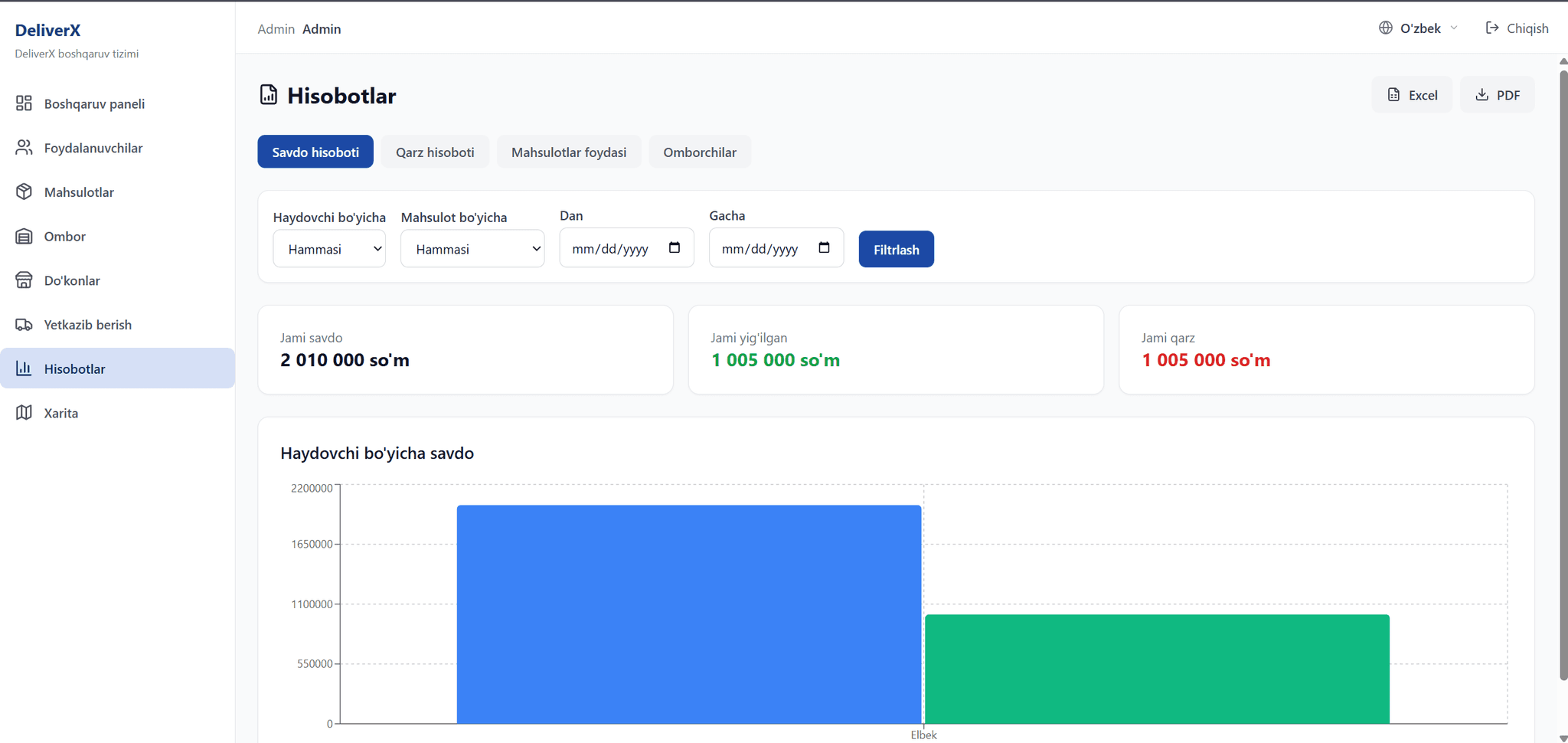
Task: Switch to the Mahsulotlar foydasi tab
Action: click(x=569, y=152)
